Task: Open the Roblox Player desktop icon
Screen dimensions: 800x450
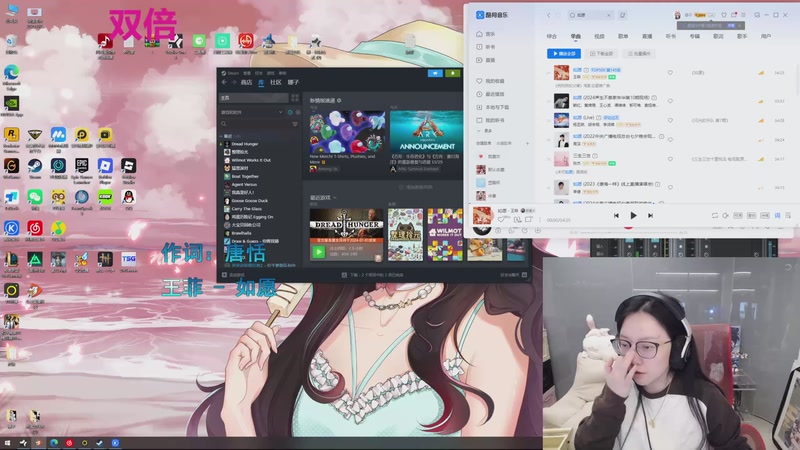Action: point(105,170)
